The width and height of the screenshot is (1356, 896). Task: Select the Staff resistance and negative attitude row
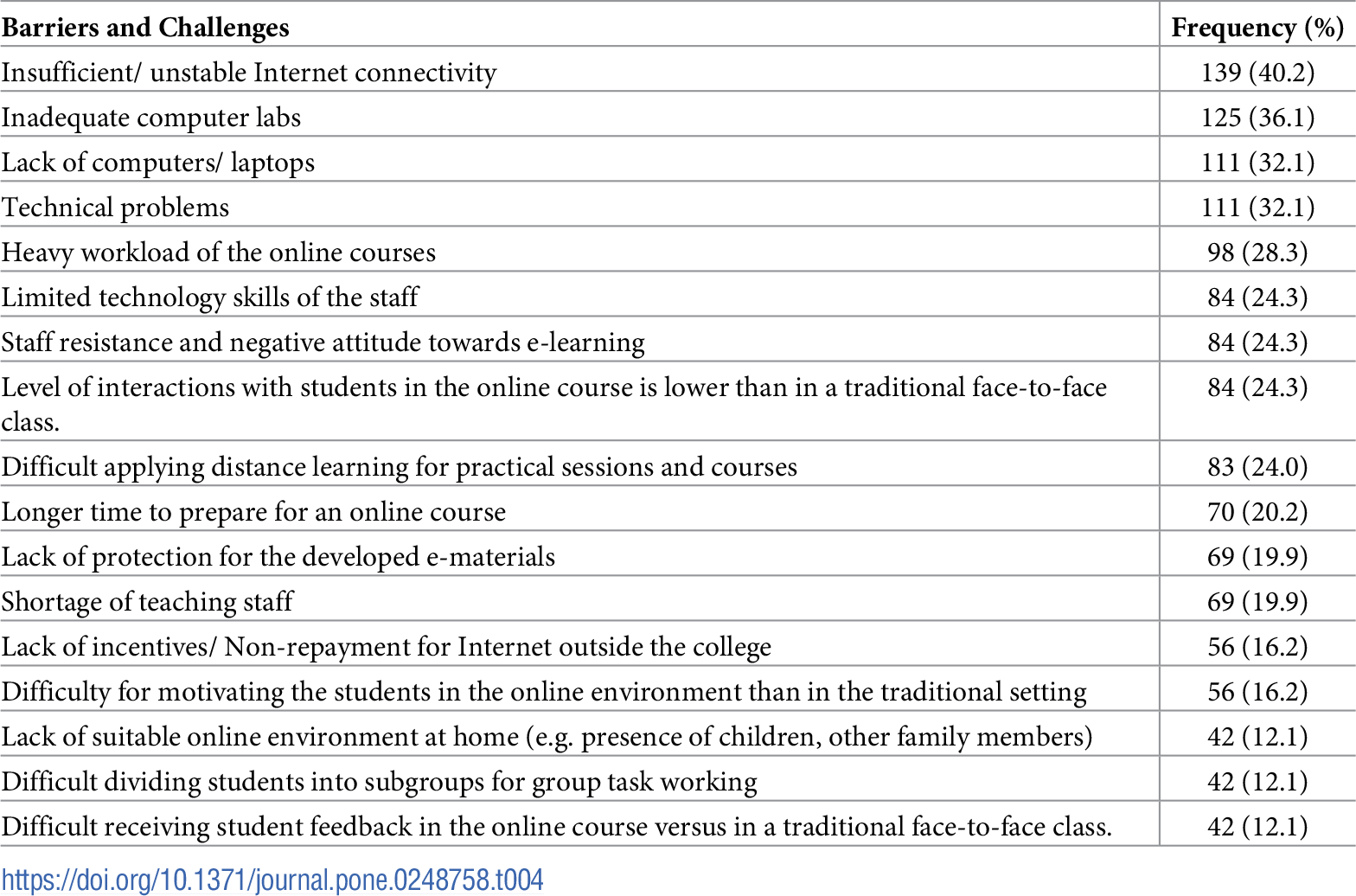678,342
